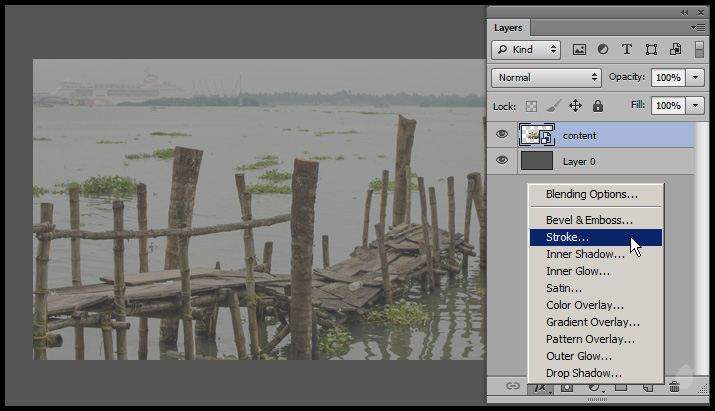Image resolution: width=715 pixels, height=411 pixels.
Task: Click the smart object filter icon
Action: coord(675,49)
